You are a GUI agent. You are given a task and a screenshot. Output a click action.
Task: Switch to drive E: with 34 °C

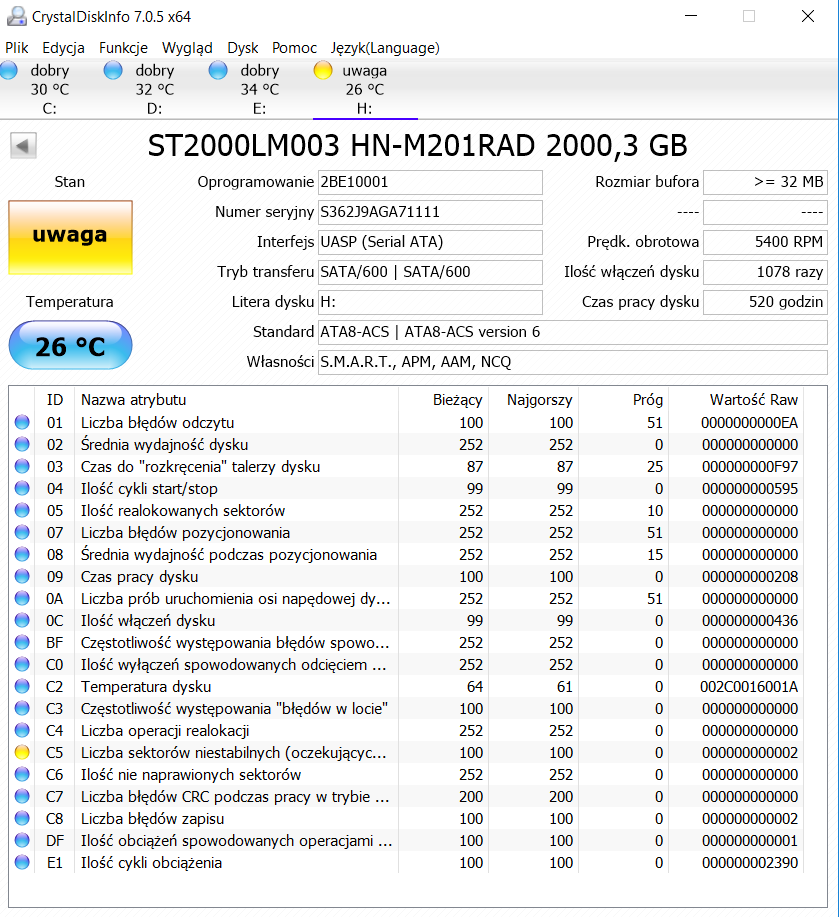click(x=260, y=89)
